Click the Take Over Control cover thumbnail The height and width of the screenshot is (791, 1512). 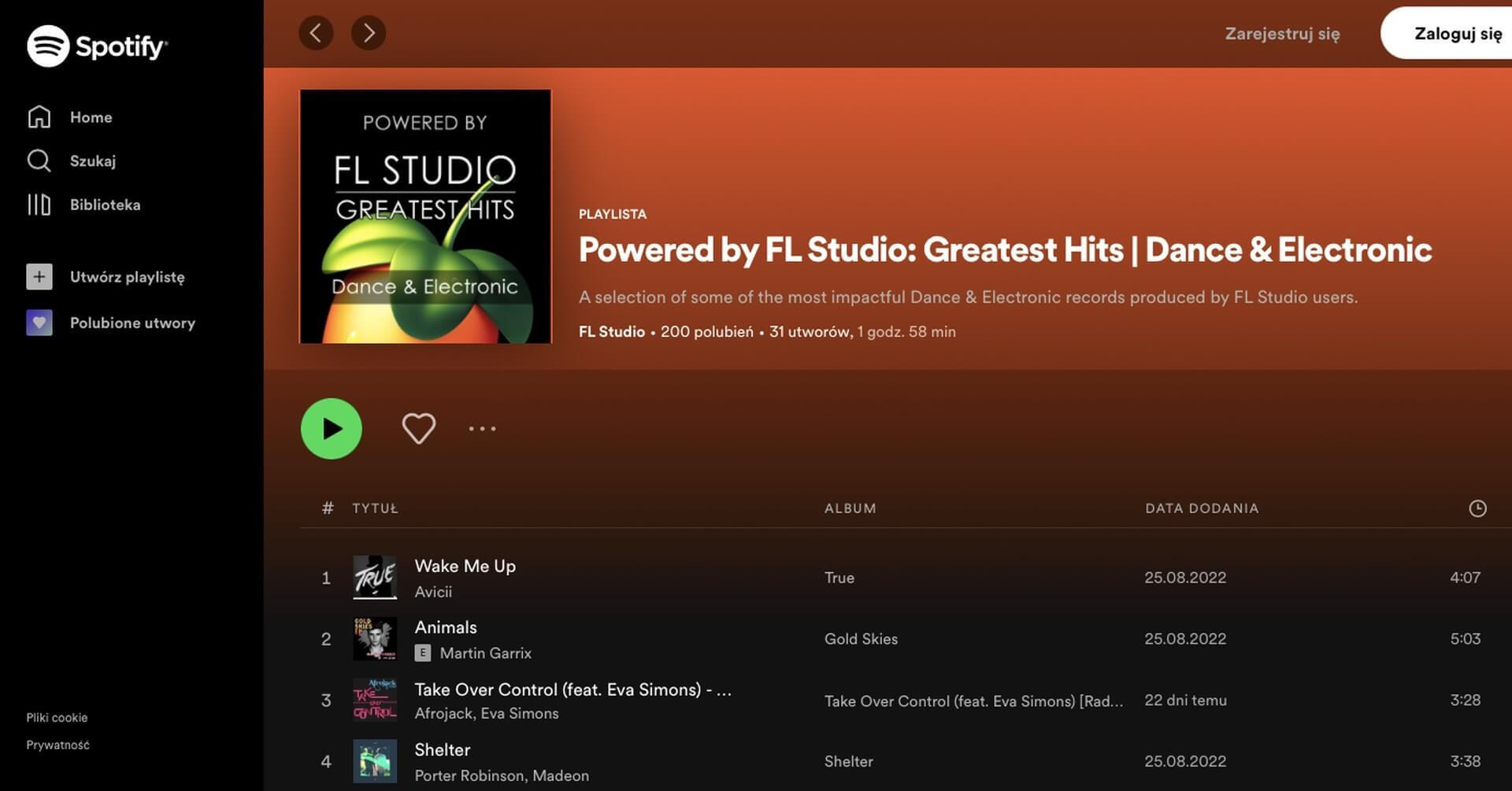click(x=375, y=700)
